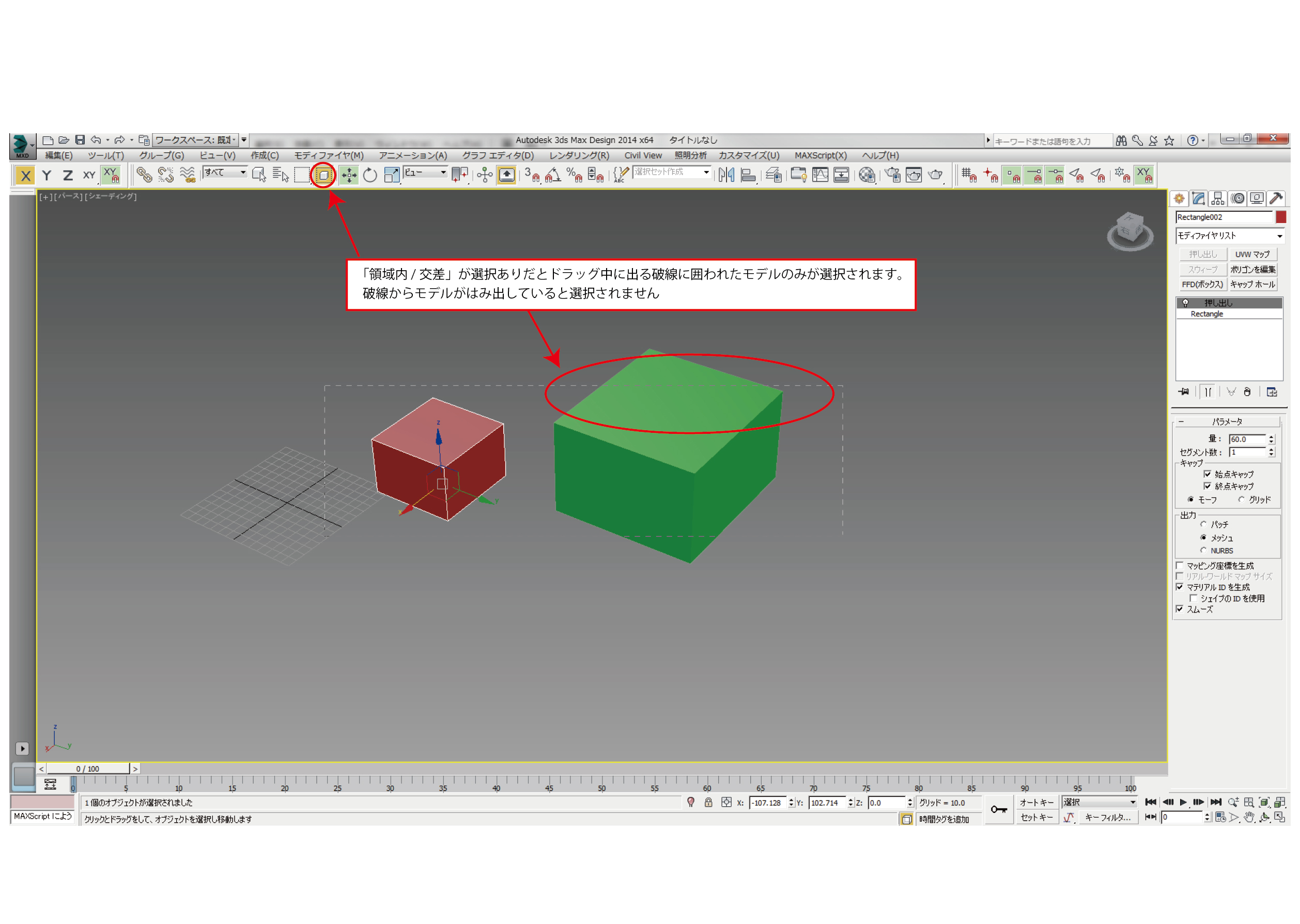
Task: Open the Material Editor
Action: click(x=866, y=175)
